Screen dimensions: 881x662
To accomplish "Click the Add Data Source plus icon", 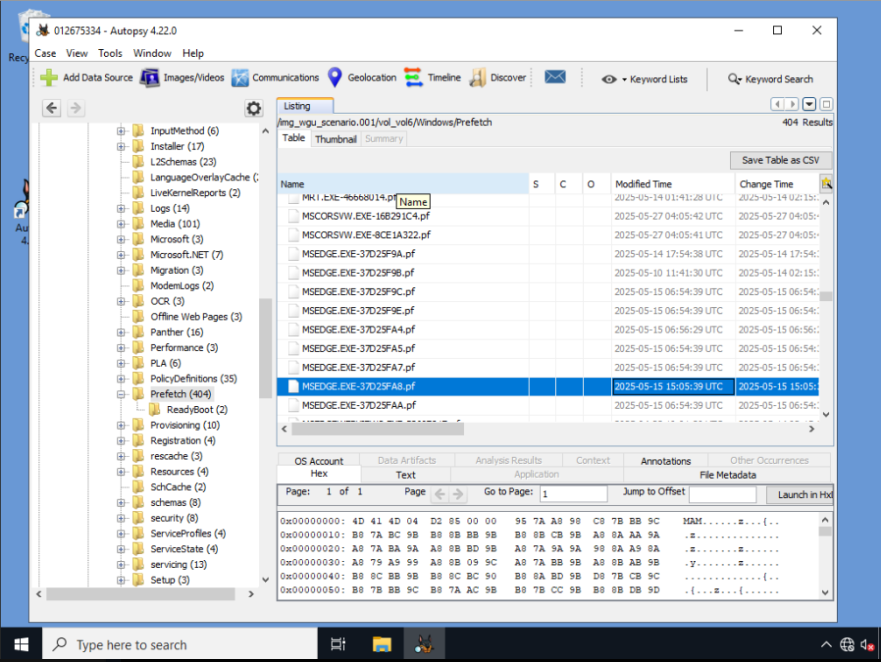I will pos(49,78).
